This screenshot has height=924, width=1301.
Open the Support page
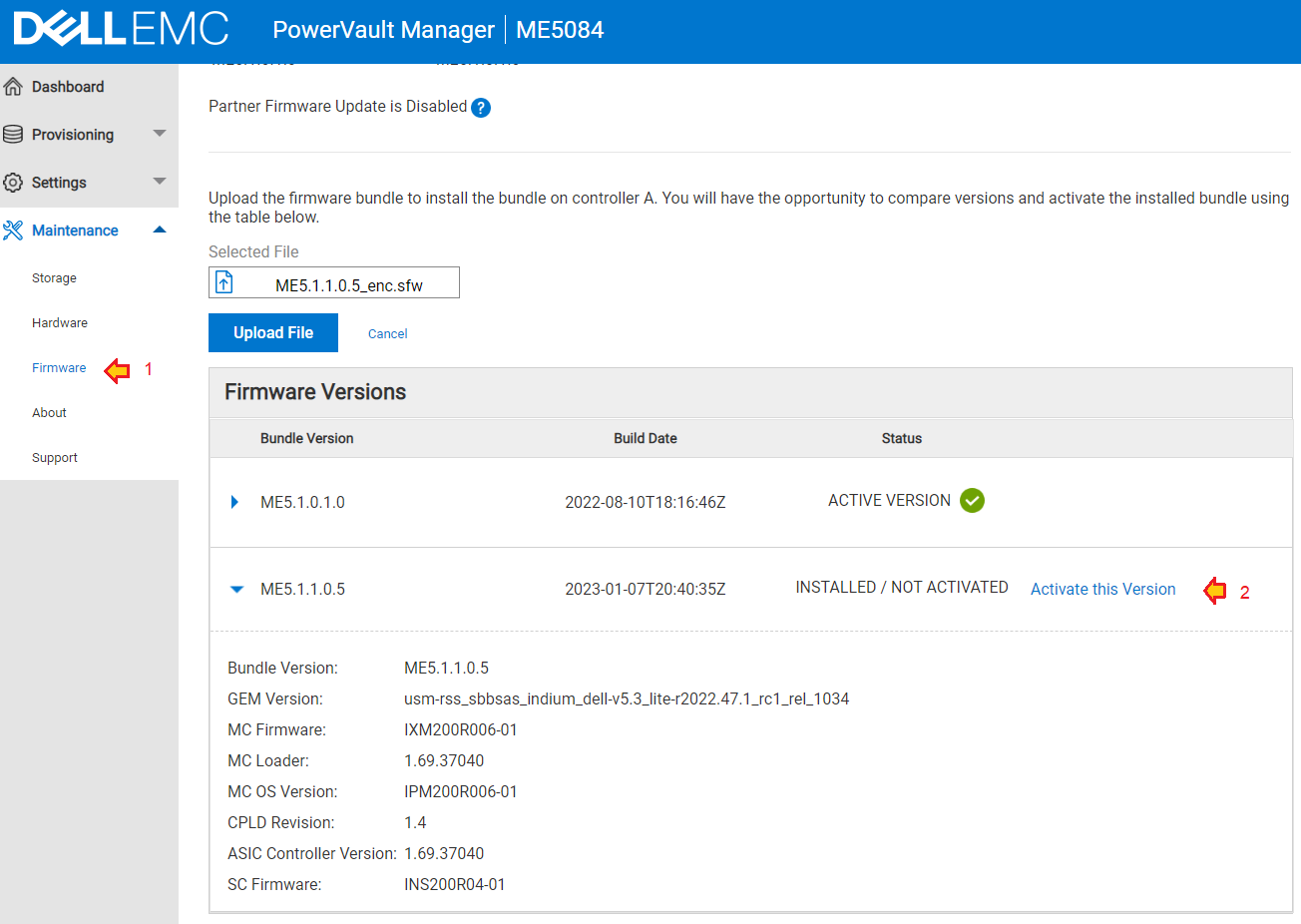(55, 457)
